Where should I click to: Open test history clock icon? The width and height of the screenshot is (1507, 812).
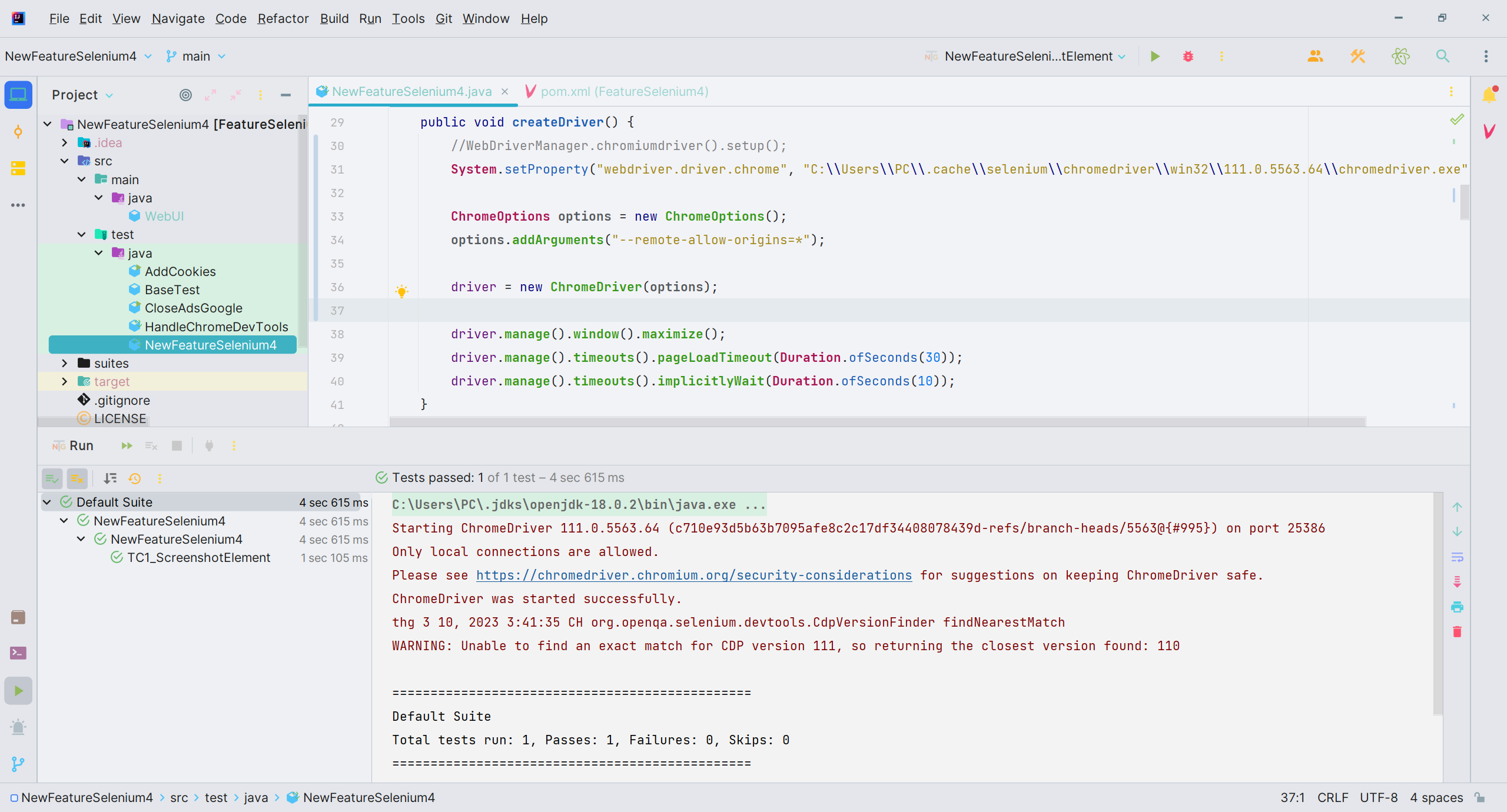[x=135, y=478]
